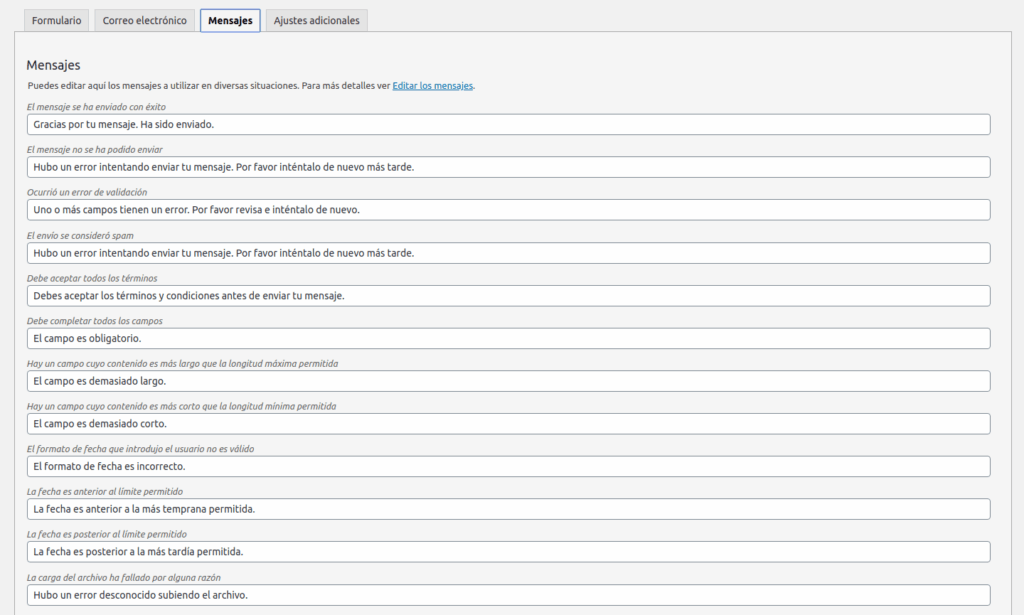
Task: Click the 'Mensajes' section heading
Action: point(54,65)
